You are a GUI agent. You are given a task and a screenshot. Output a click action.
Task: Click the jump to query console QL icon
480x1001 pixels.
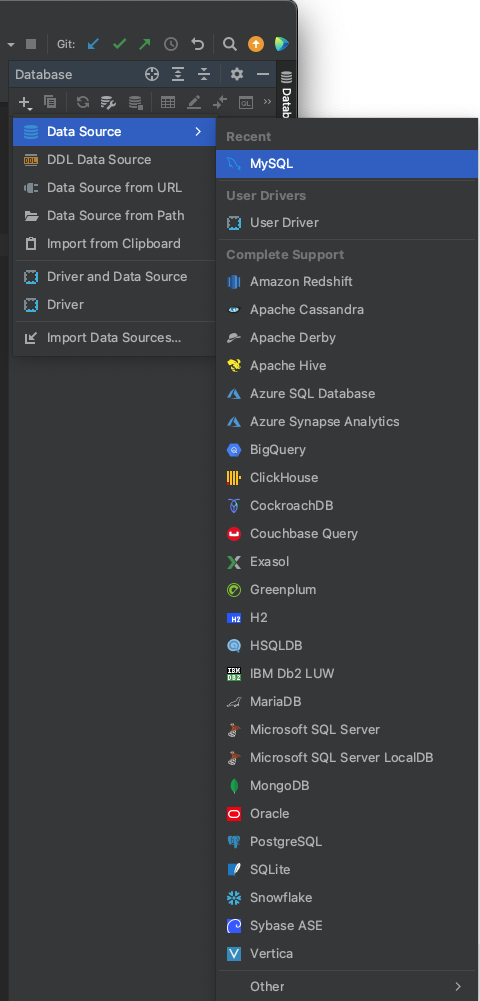pyautogui.click(x=246, y=102)
